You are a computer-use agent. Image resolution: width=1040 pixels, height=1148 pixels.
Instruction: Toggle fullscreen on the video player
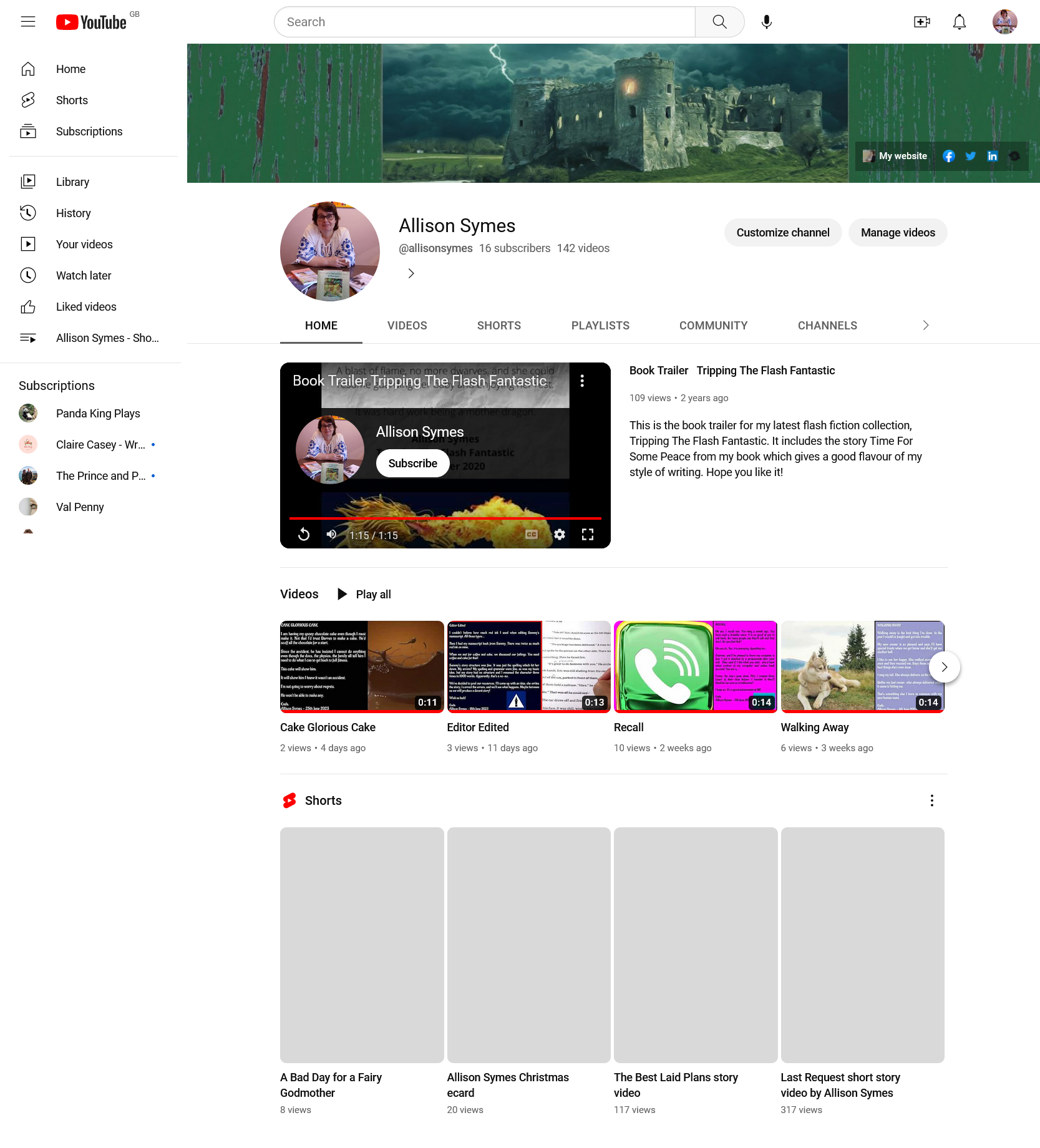(588, 535)
